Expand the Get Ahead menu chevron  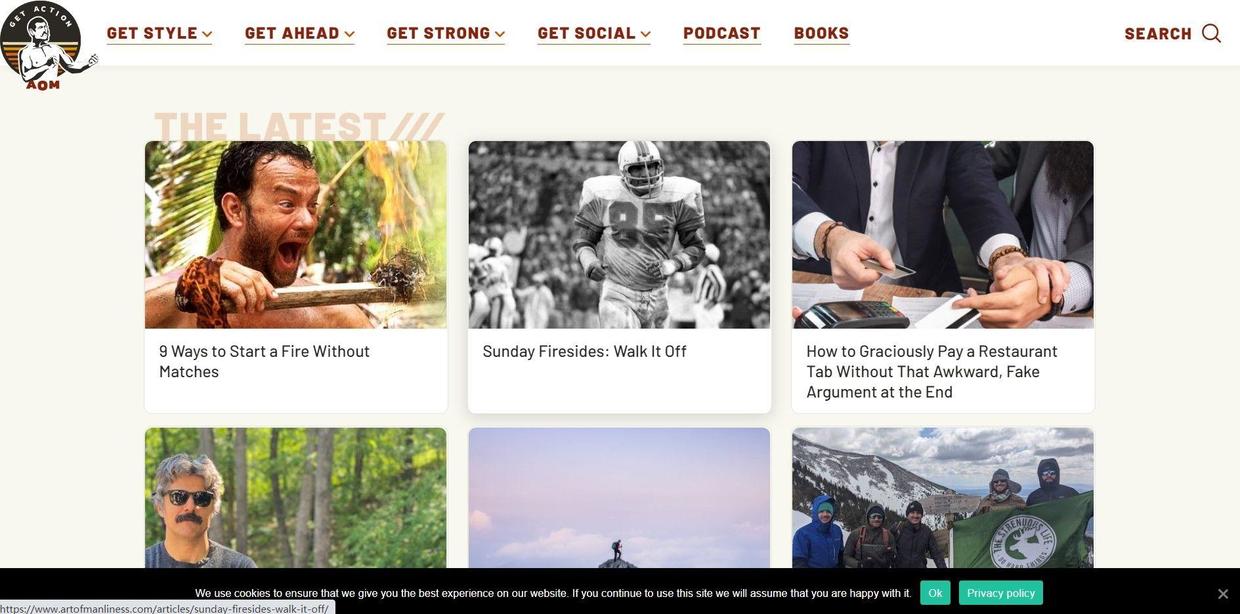349,34
